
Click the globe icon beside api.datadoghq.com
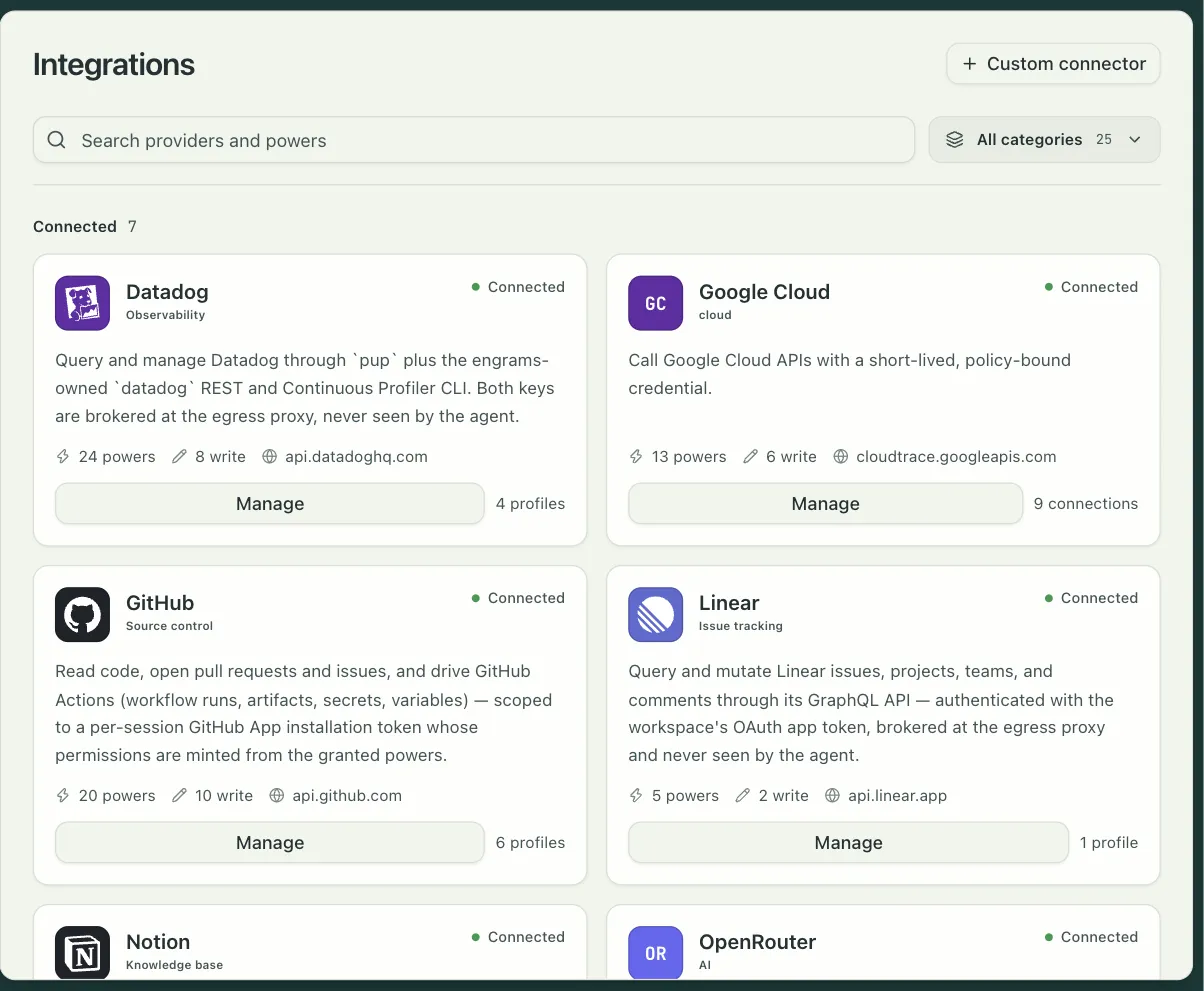pos(270,456)
